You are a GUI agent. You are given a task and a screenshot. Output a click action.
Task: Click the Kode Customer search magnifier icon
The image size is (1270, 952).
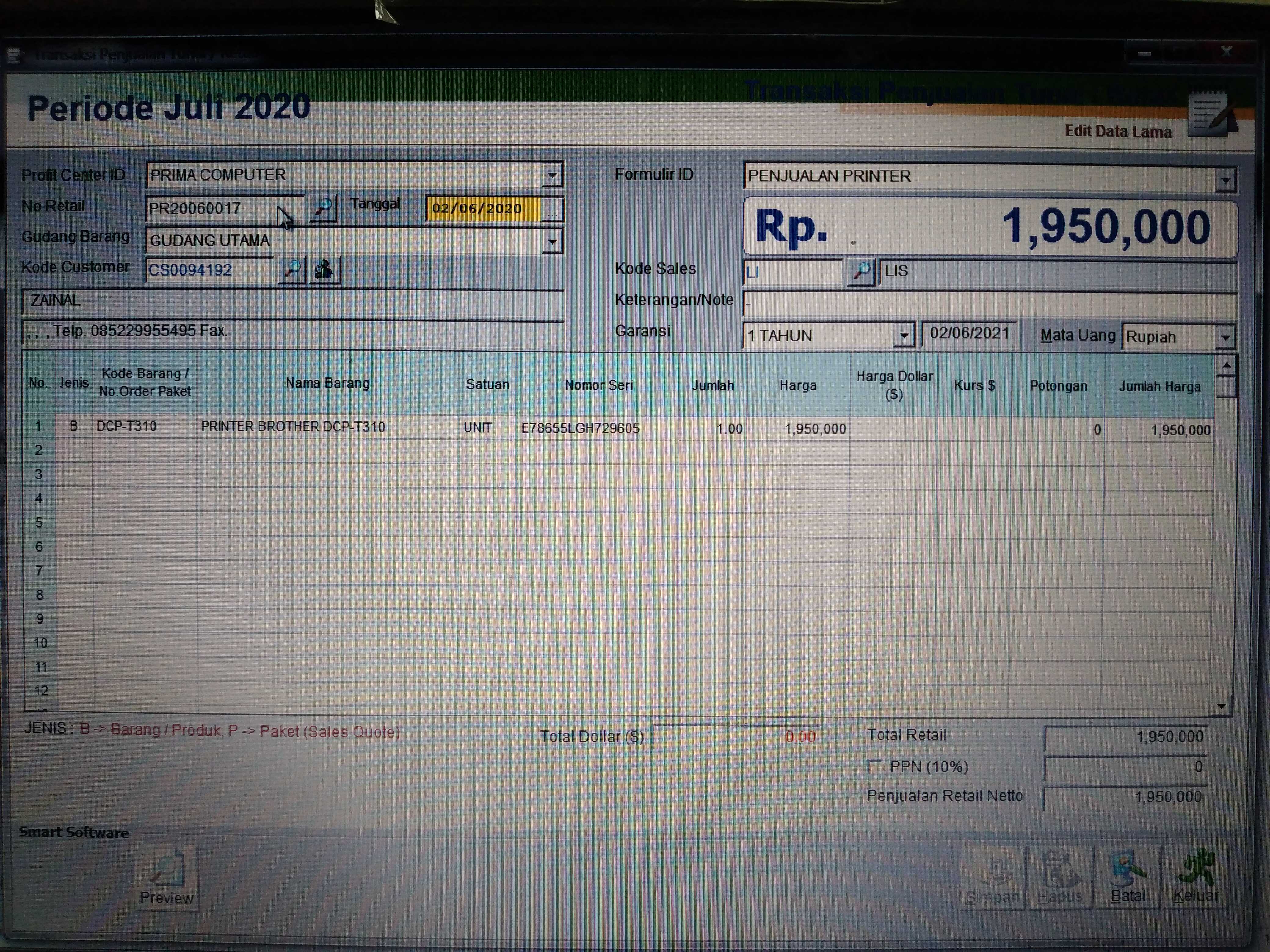tap(292, 269)
